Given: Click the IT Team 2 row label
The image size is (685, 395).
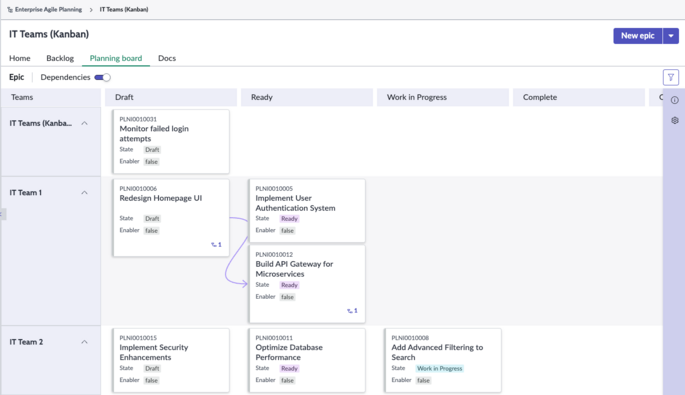Looking at the screenshot, I should (26, 342).
